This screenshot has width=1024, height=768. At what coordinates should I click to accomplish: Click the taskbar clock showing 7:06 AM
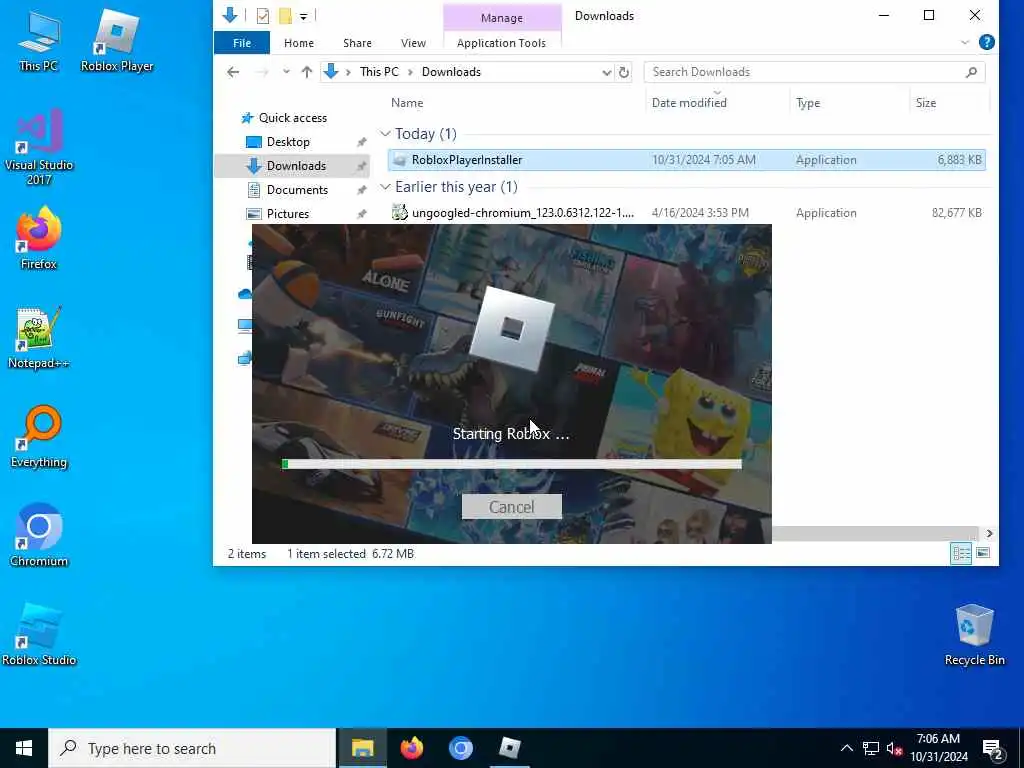tap(938, 748)
